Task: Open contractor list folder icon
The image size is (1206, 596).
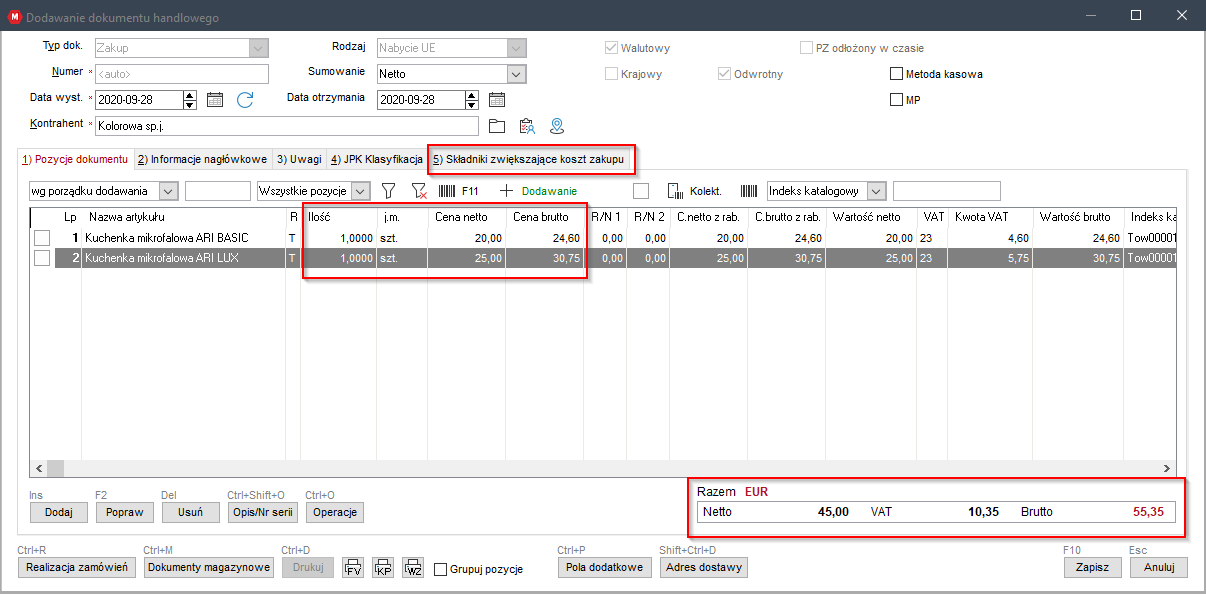Action: (x=497, y=126)
